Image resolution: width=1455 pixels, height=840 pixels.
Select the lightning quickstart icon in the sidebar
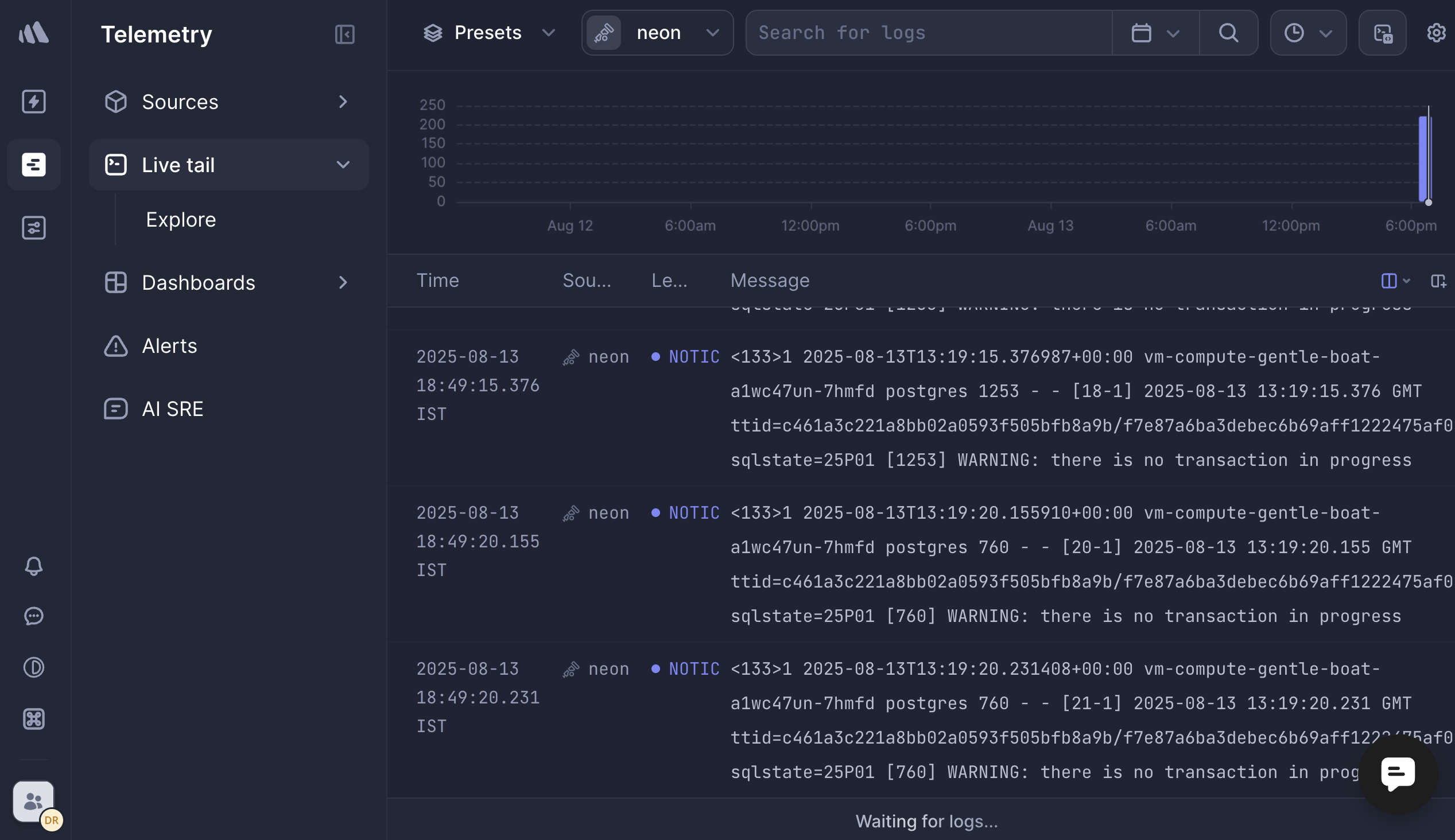pos(33,102)
